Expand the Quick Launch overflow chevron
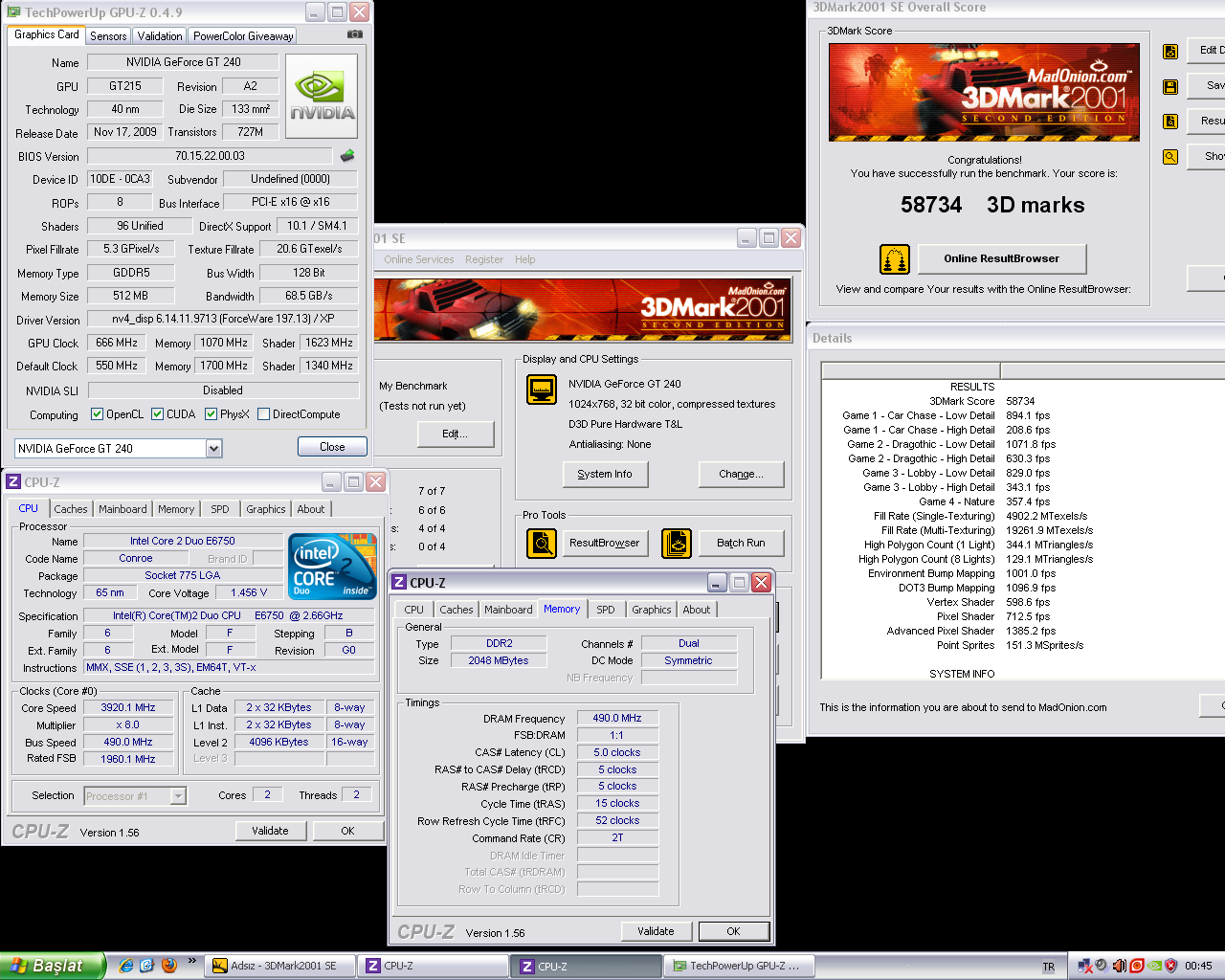This screenshot has width=1225, height=980. [x=191, y=961]
